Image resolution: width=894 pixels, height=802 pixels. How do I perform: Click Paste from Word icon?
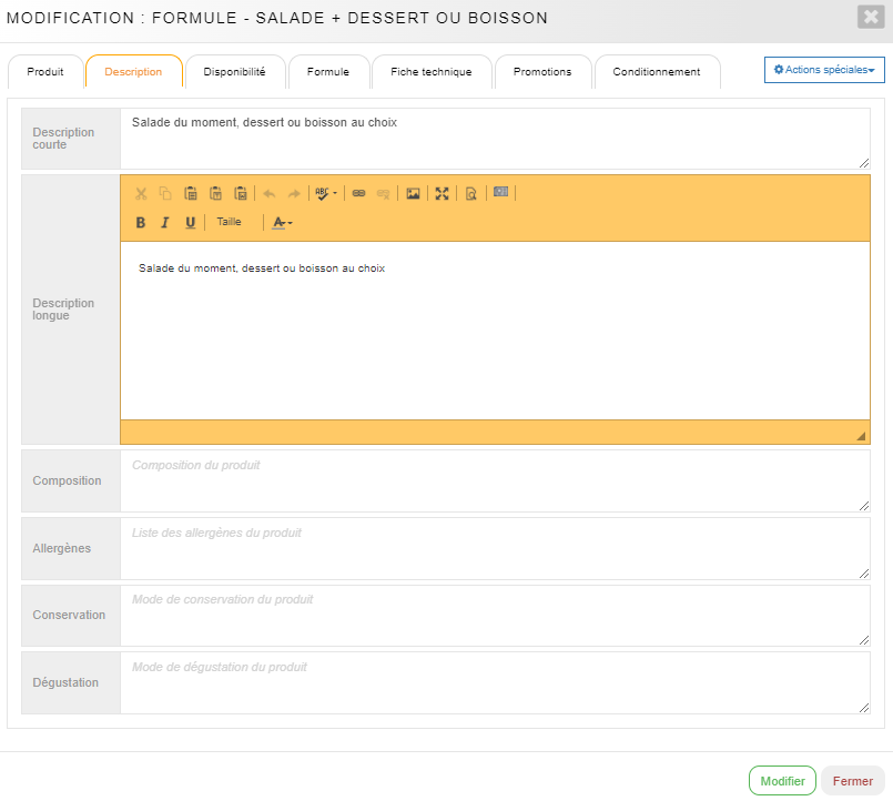[x=240, y=194]
